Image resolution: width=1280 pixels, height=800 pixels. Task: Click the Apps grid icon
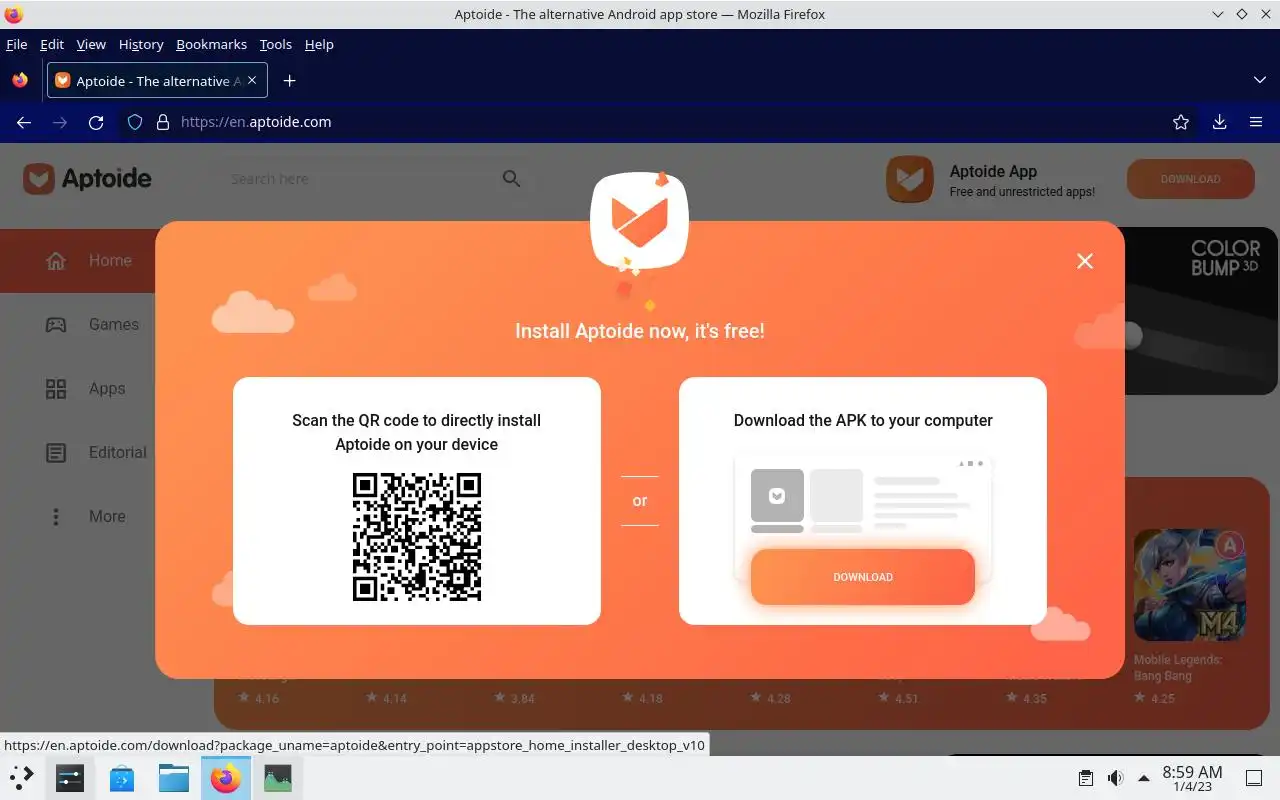click(56, 389)
